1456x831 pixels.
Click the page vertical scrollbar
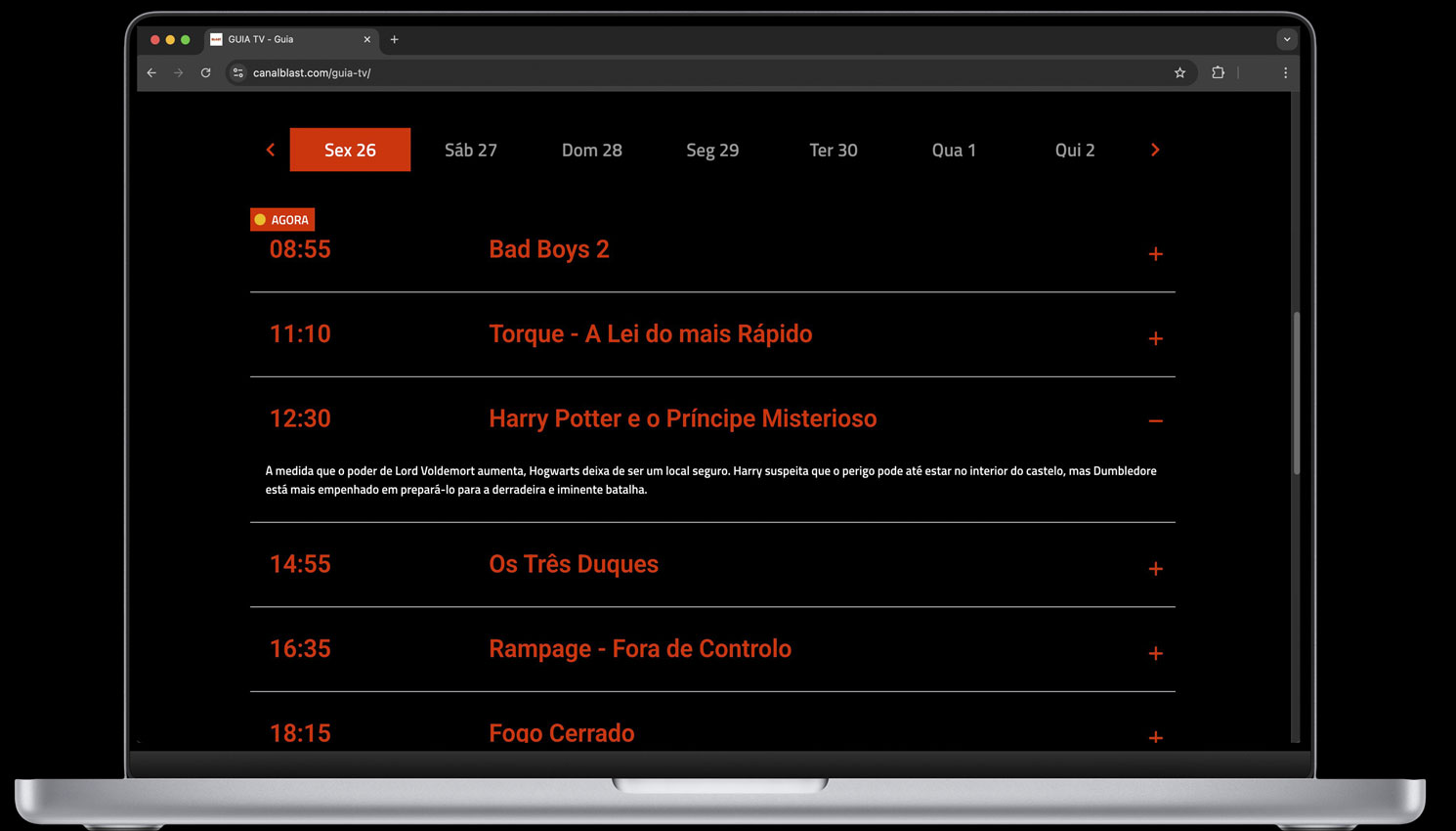[1297, 393]
